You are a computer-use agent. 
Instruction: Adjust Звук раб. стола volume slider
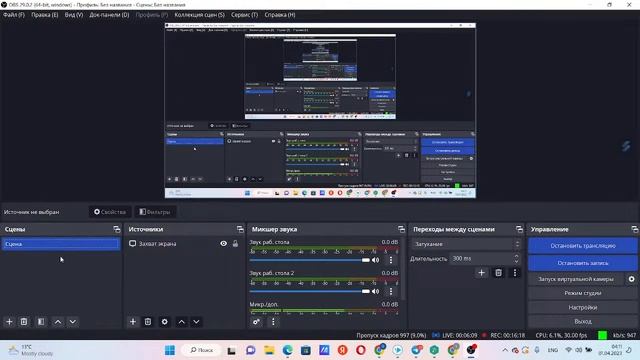(x=310, y=260)
